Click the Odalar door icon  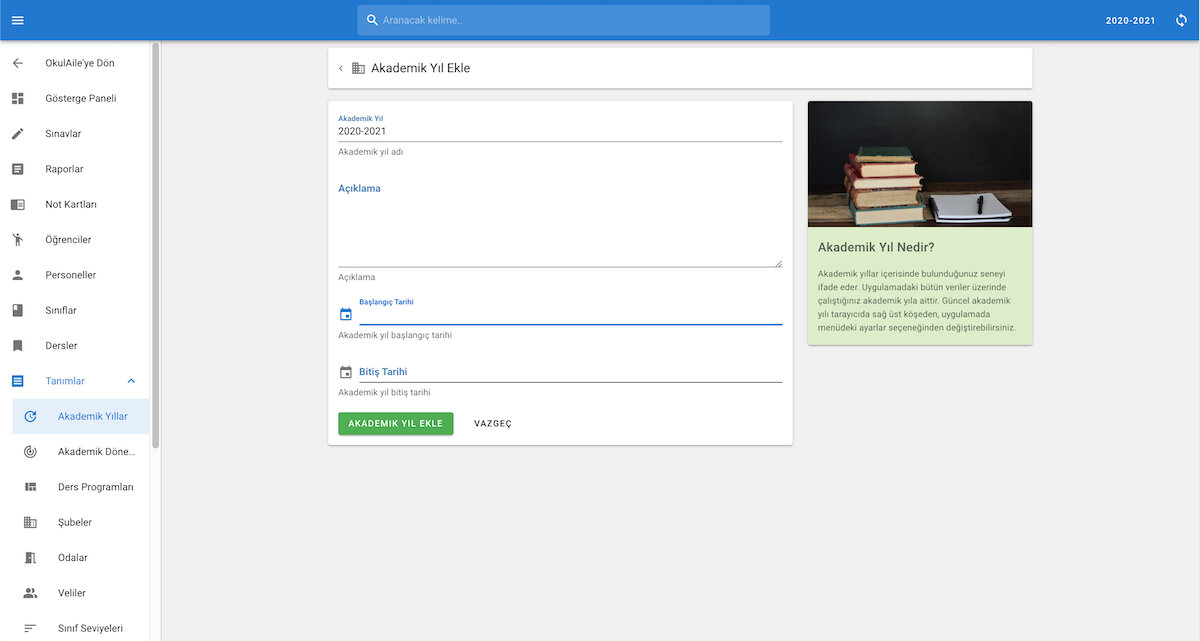pyautogui.click(x=30, y=558)
